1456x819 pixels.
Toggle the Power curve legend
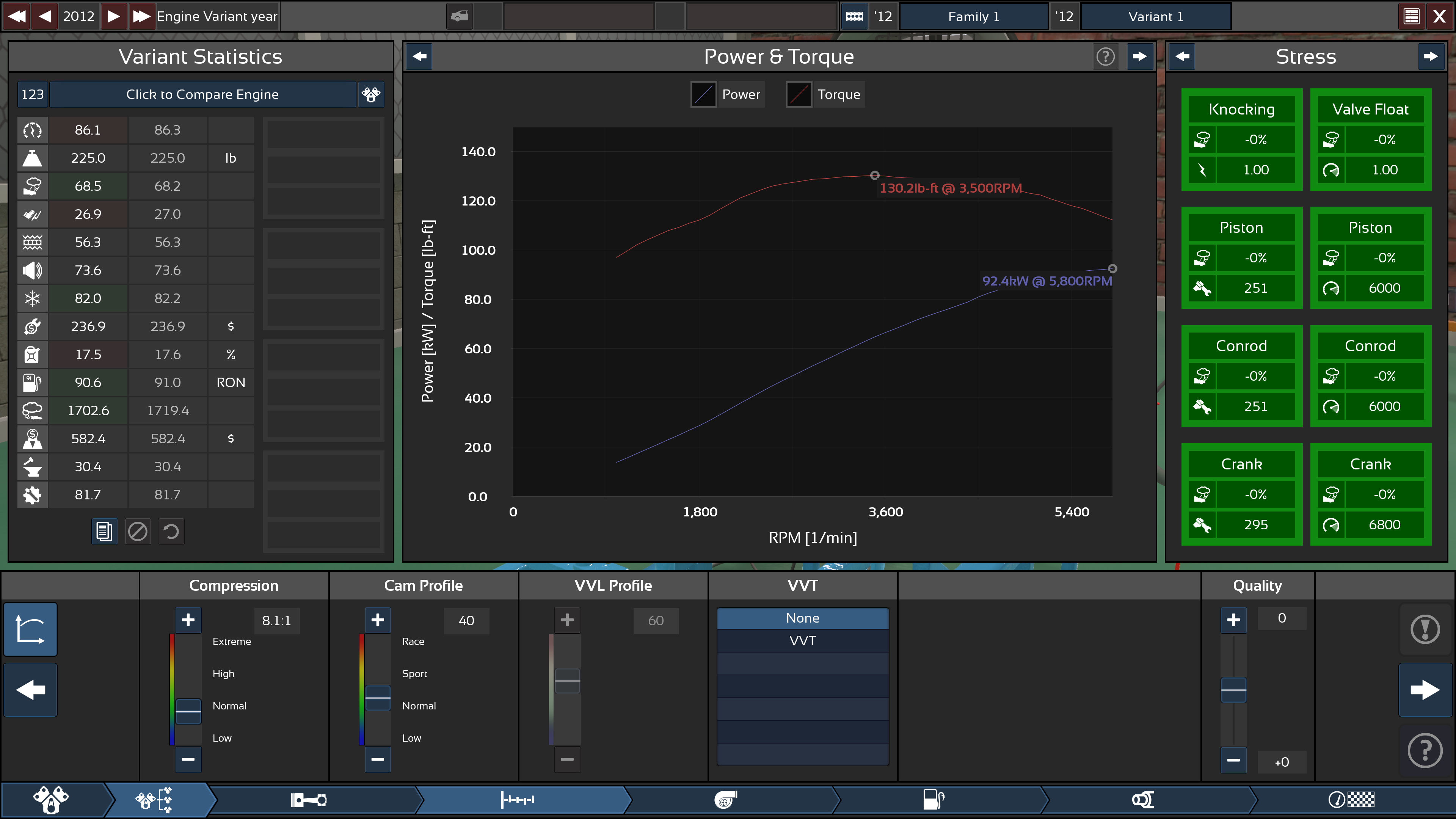point(727,94)
